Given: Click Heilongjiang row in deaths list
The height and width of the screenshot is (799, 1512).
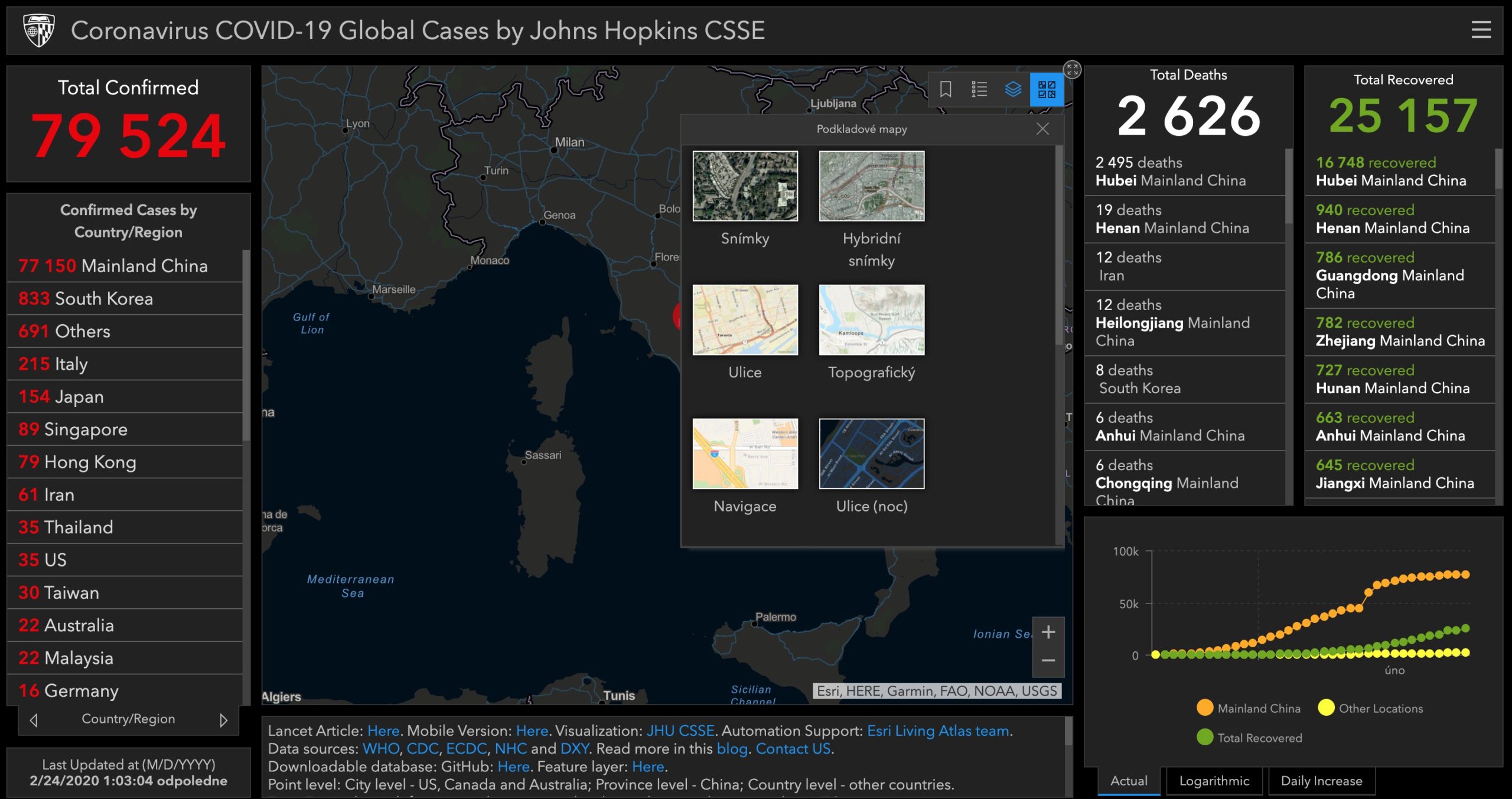Looking at the screenshot, I should click(x=1185, y=323).
